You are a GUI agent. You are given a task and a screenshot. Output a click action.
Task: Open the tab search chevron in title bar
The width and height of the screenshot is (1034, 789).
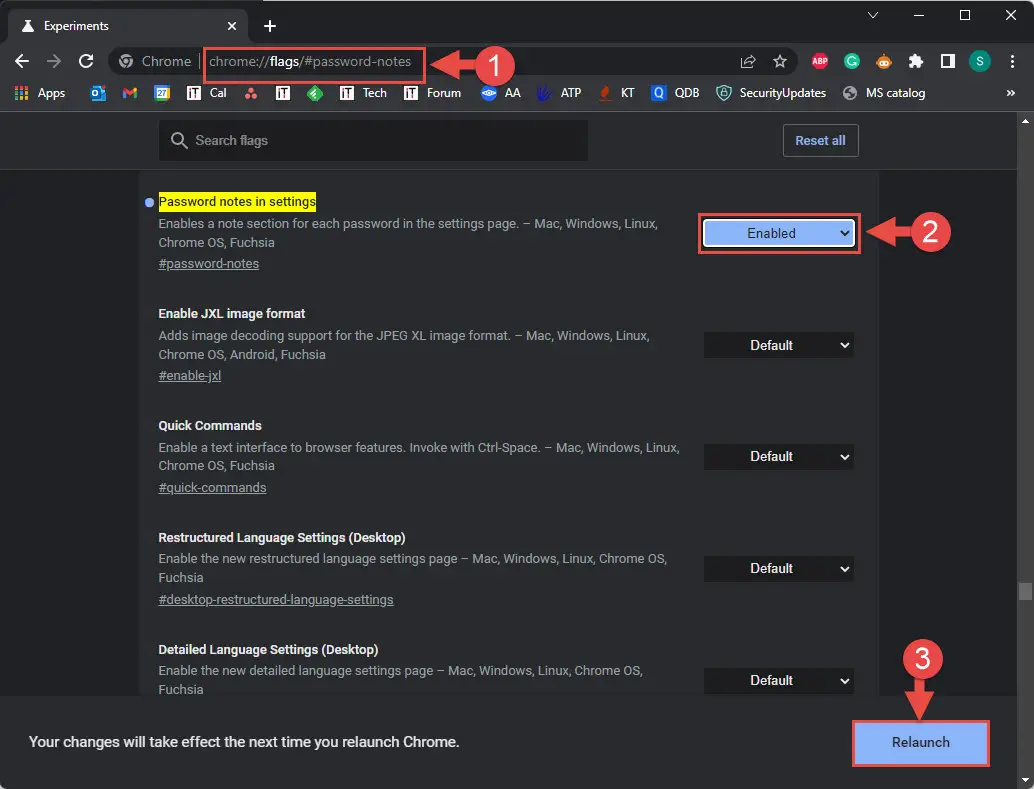pos(872,15)
